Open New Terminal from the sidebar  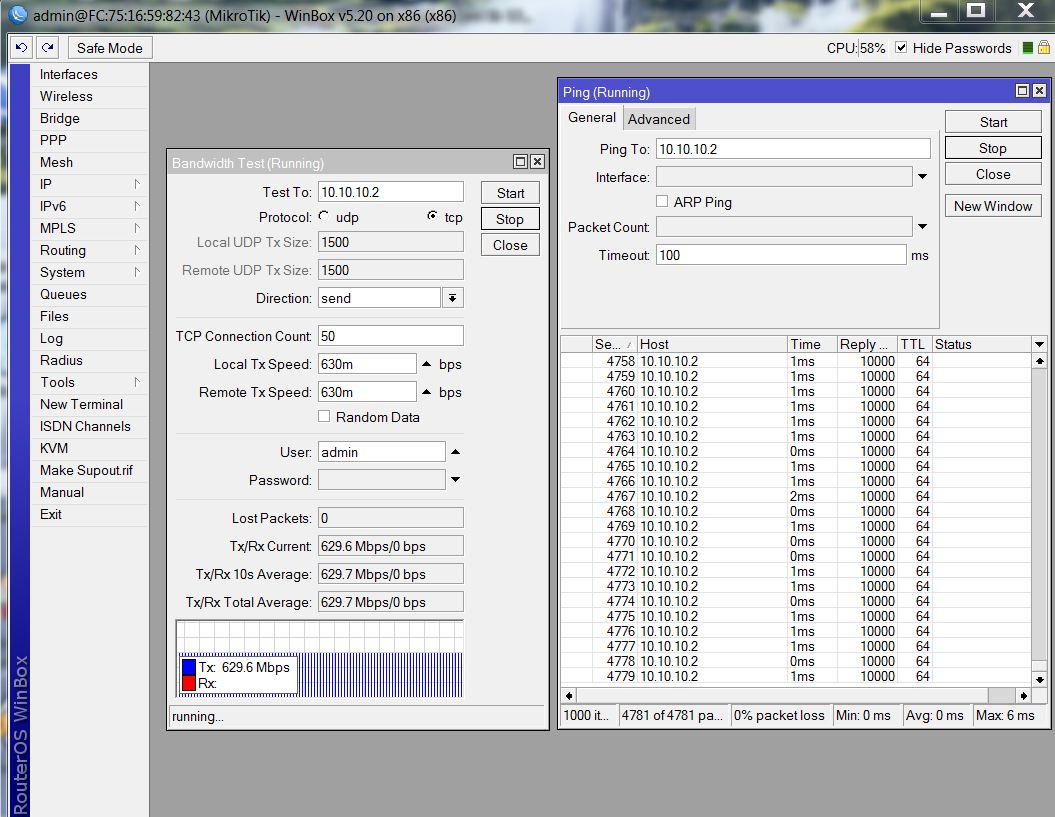pyautogui.click(x=89, y=404)
